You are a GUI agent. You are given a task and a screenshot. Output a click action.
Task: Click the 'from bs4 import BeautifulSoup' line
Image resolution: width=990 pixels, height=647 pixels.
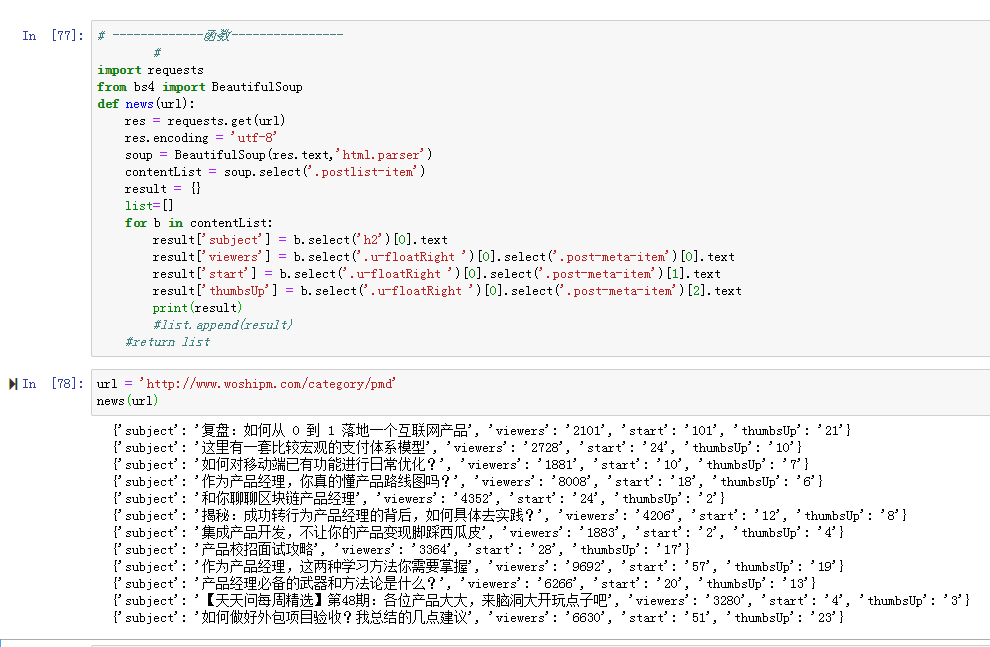(200, 86)
